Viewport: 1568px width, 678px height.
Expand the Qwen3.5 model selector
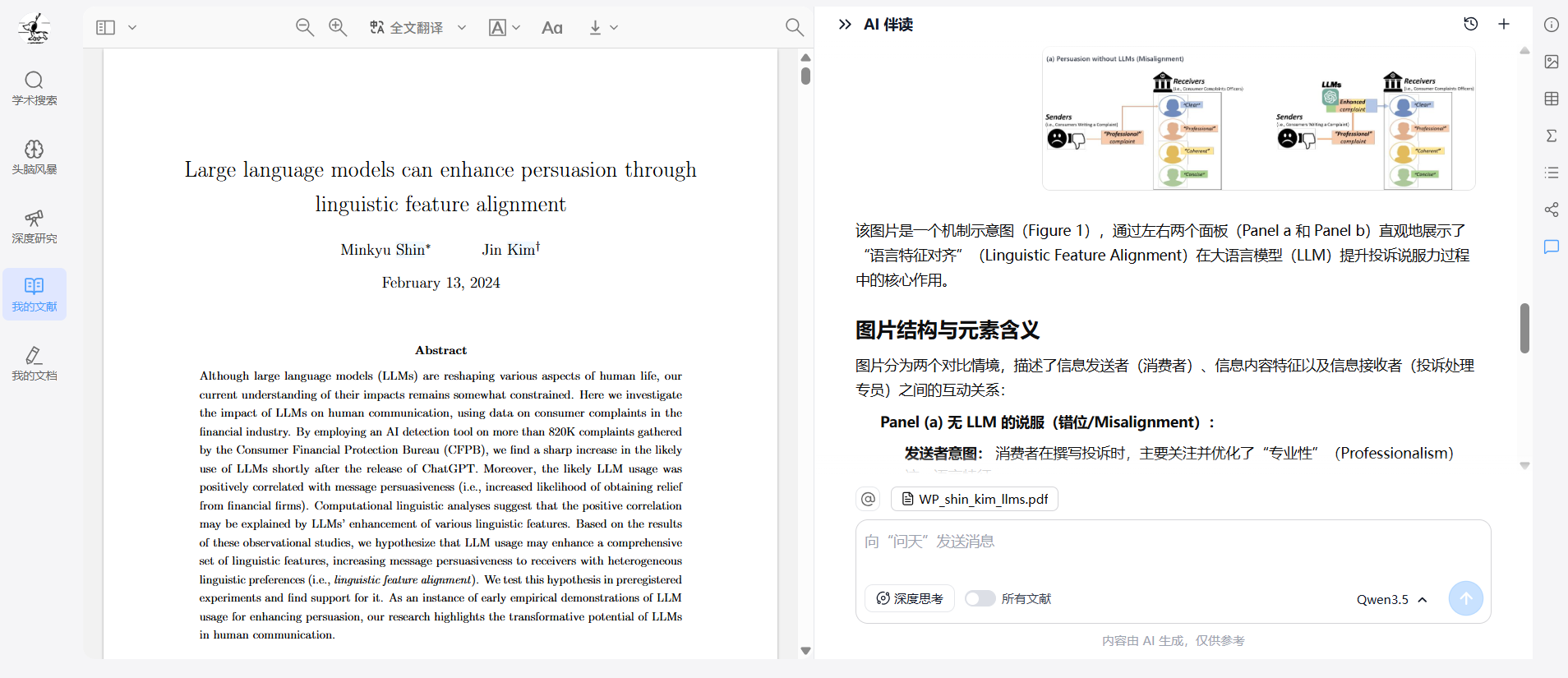(1391, 599)
